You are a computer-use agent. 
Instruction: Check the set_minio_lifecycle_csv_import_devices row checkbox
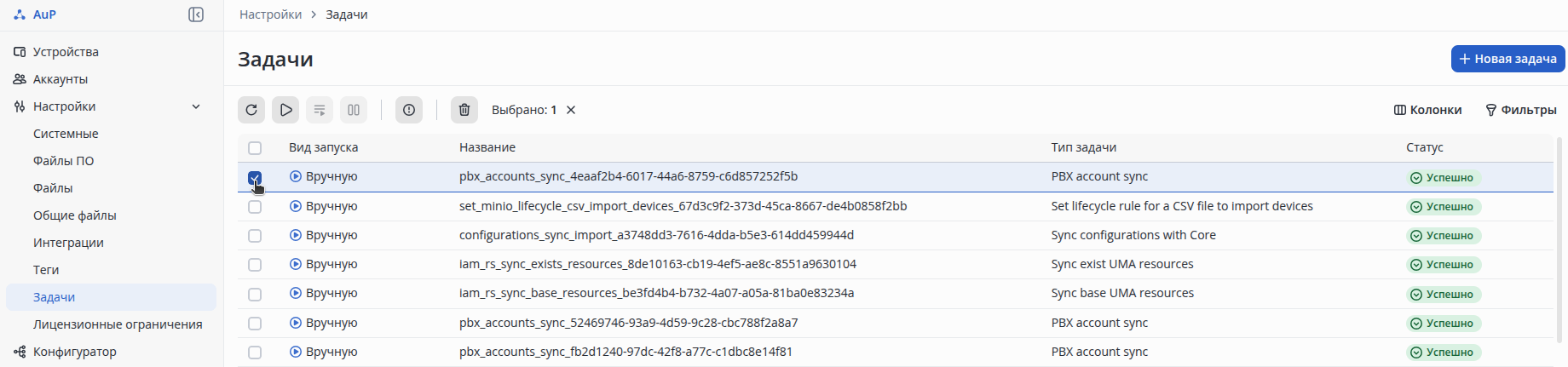tap(255, 207)
